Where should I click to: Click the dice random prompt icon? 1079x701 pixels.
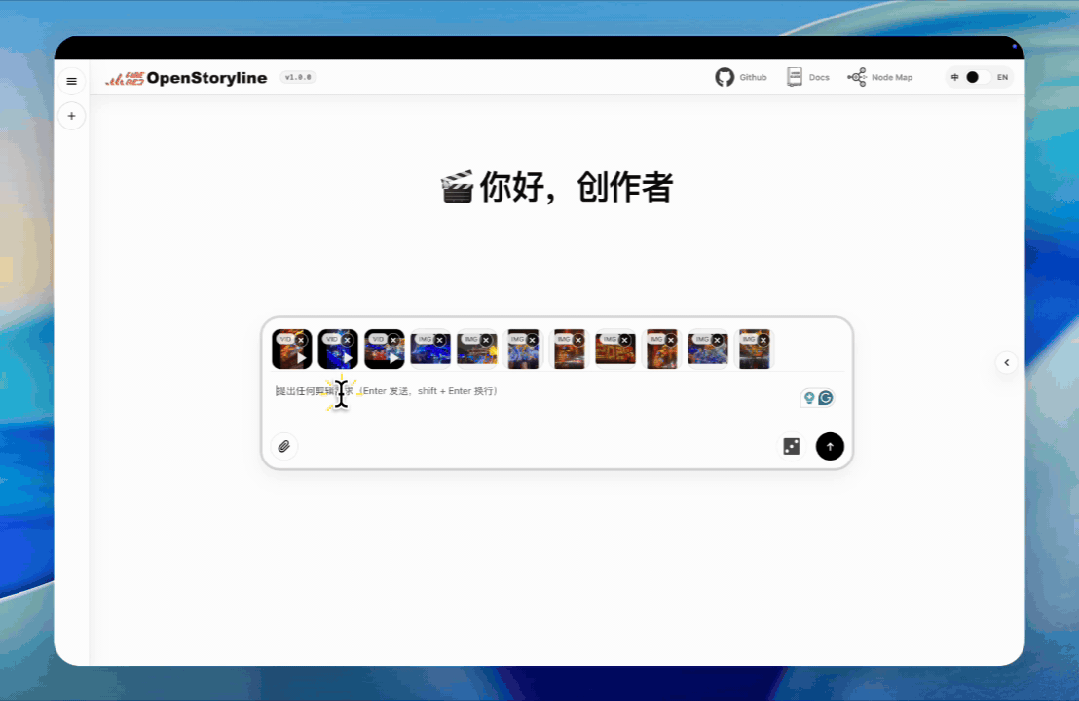click(x=791, y=446)
